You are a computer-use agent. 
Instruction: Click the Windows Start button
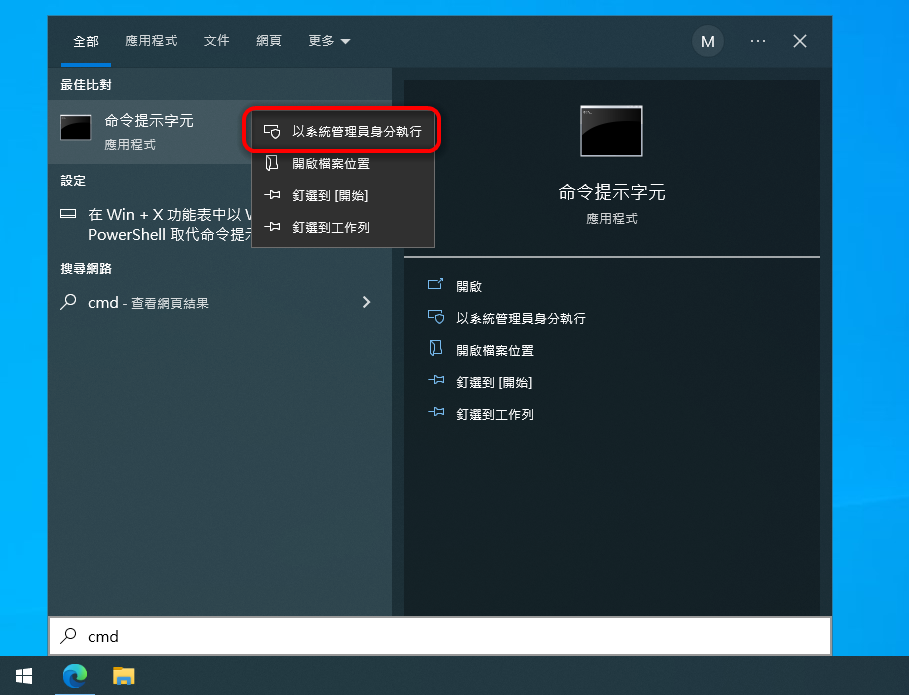click(23, 678)
